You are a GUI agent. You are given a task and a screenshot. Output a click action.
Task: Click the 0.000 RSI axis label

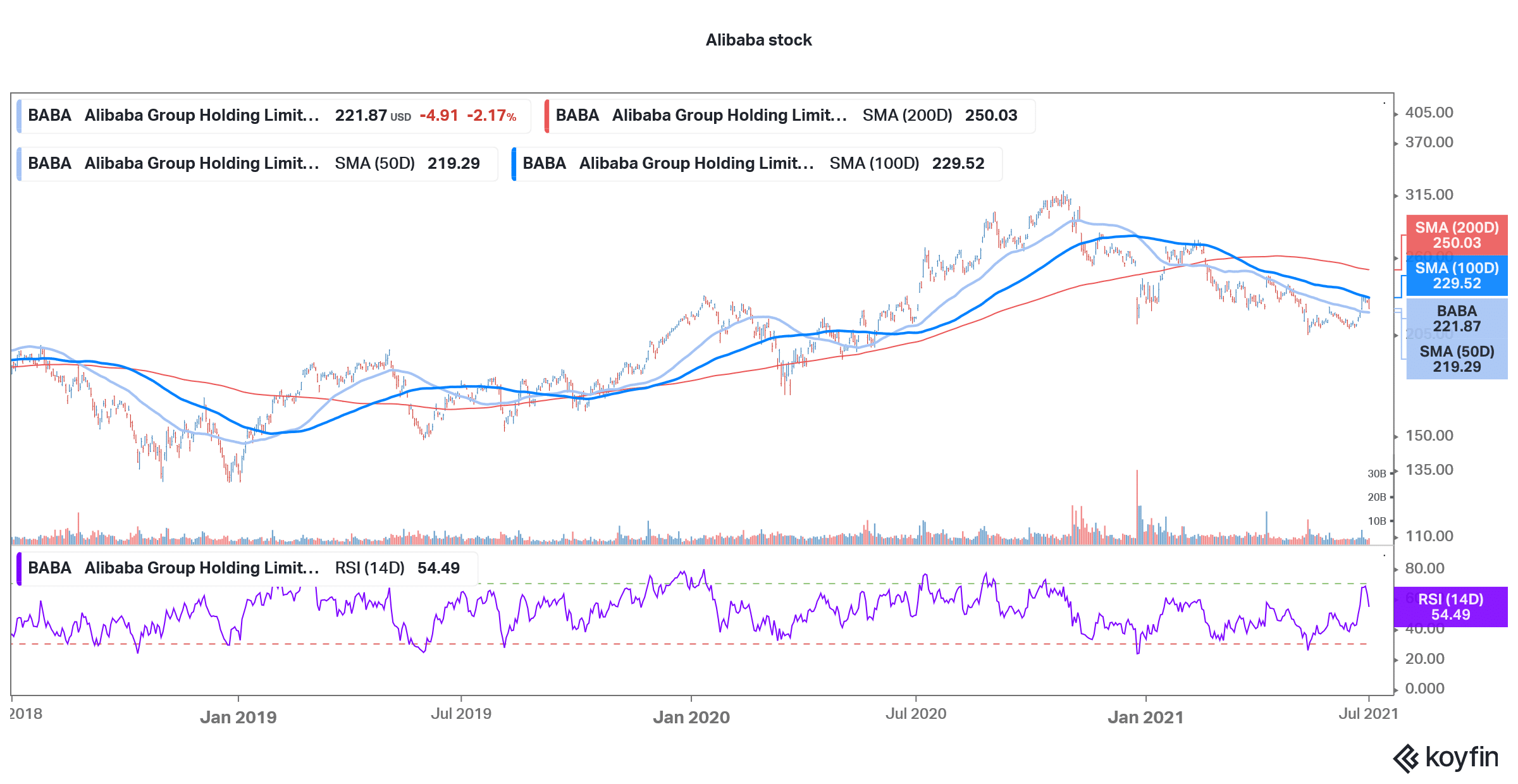(1424, 689)
